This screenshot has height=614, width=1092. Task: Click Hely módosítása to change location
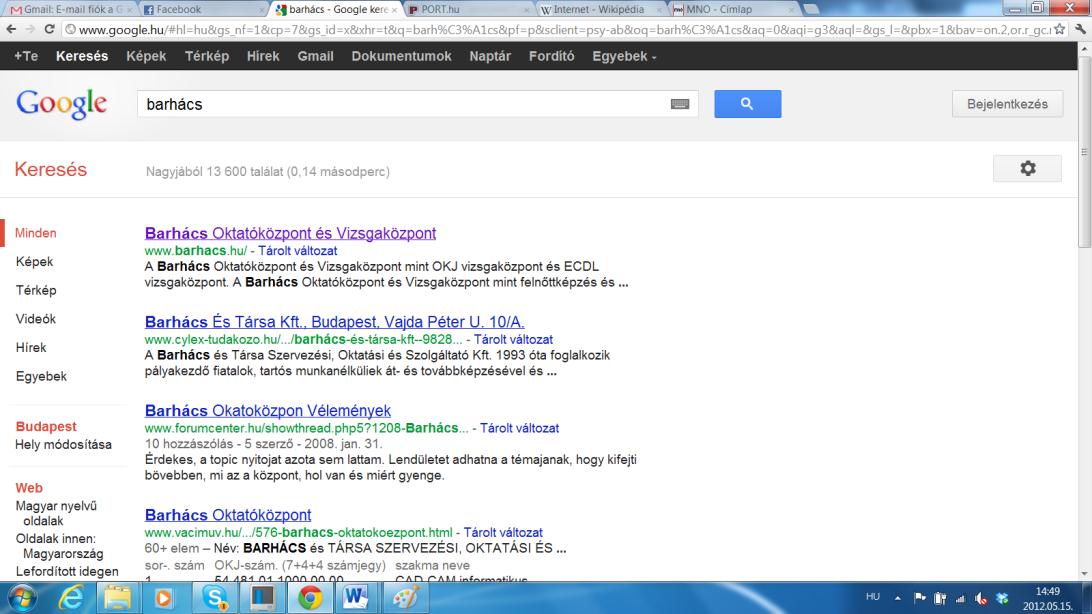coord(63,445)
